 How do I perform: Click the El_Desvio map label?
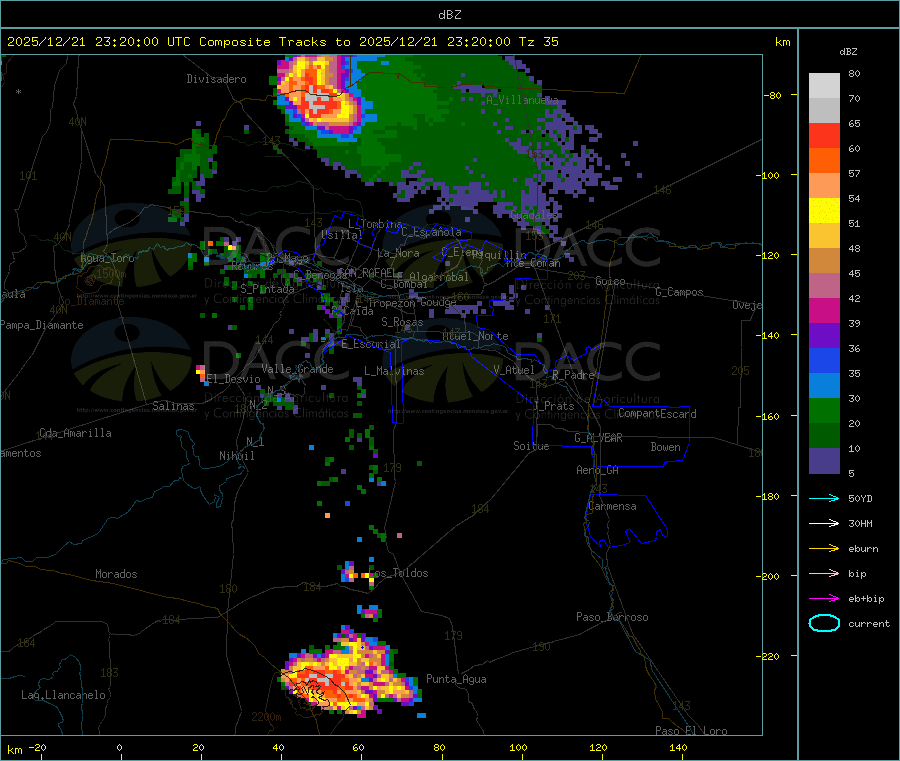click(233, 379)
